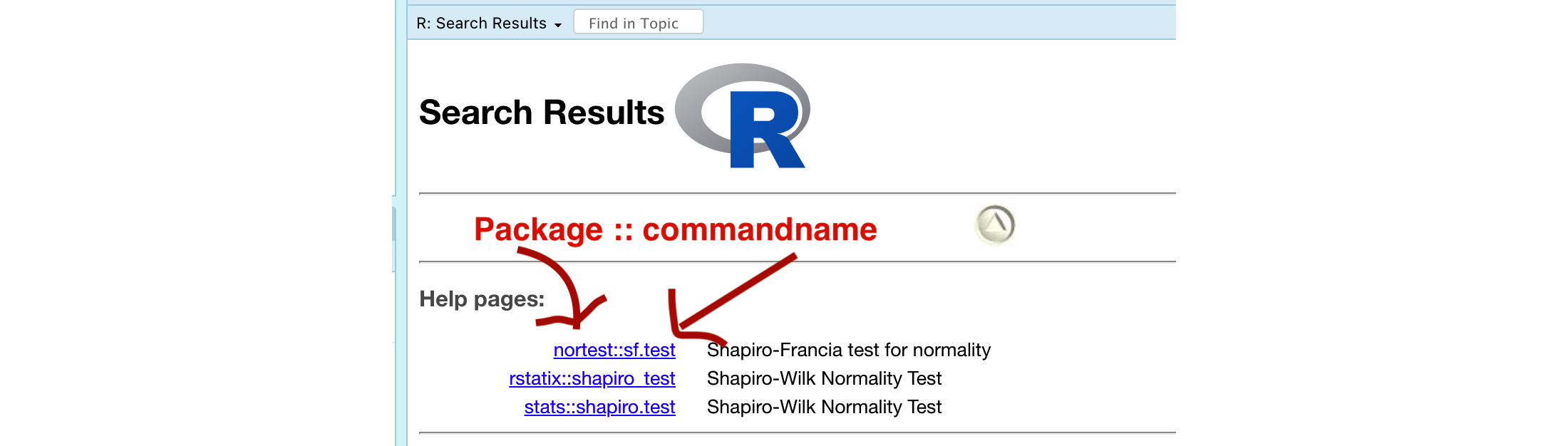Click the circular up-arrow icon
1568x446 pixels.
995,224
